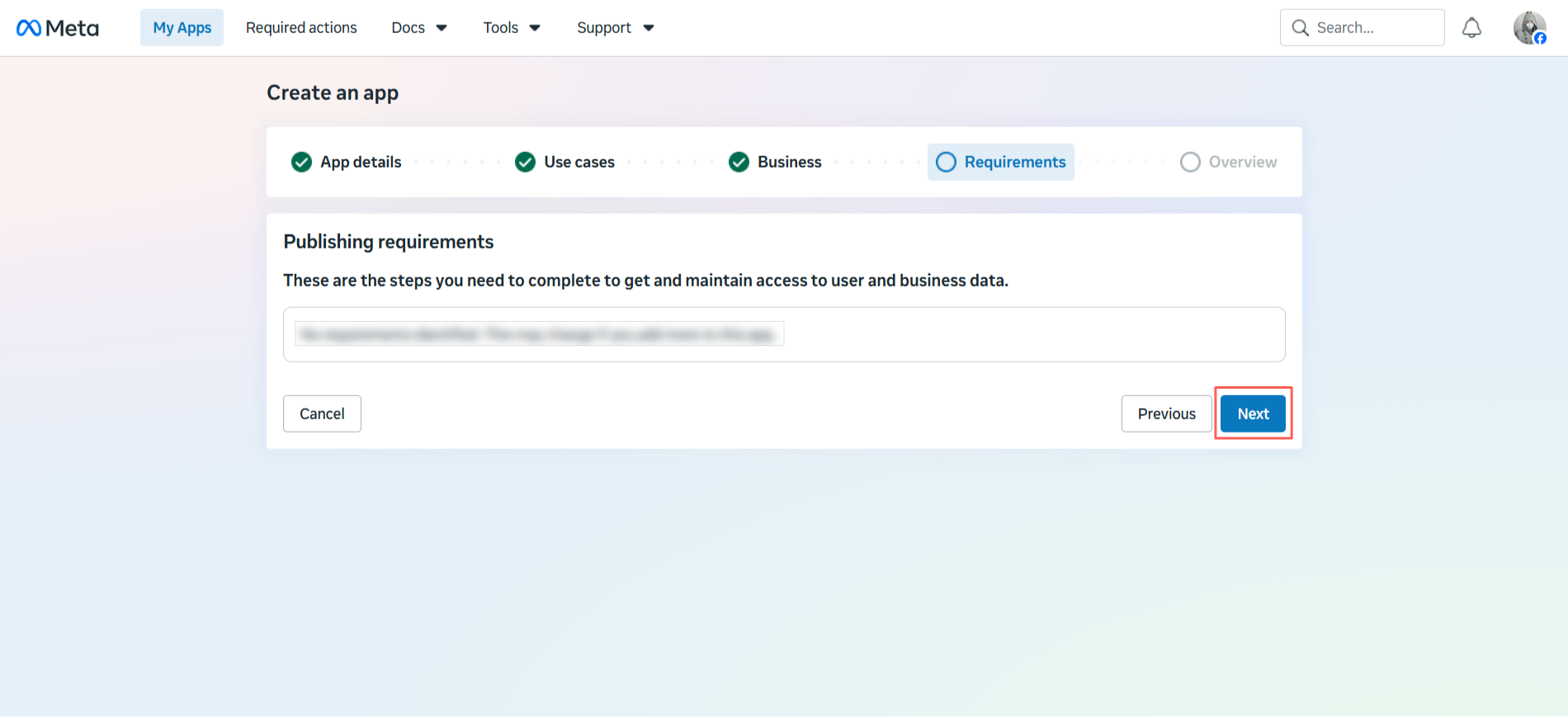
Task: Click the Overview step circle icon
Action: [1190, 162]
